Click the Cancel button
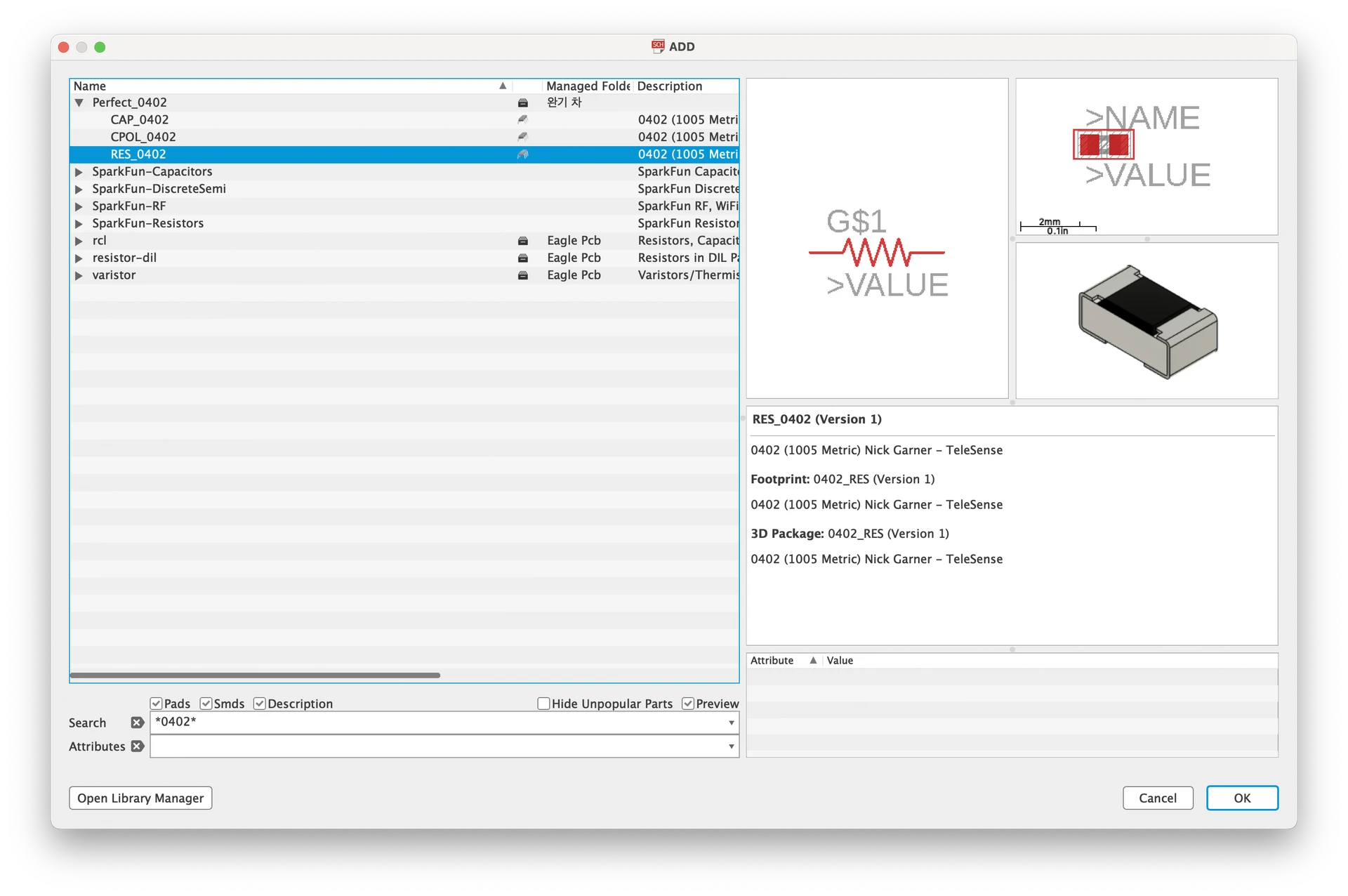Image resolution: width=1348 pixels, height=896 pixels. tap(1157, 798)
